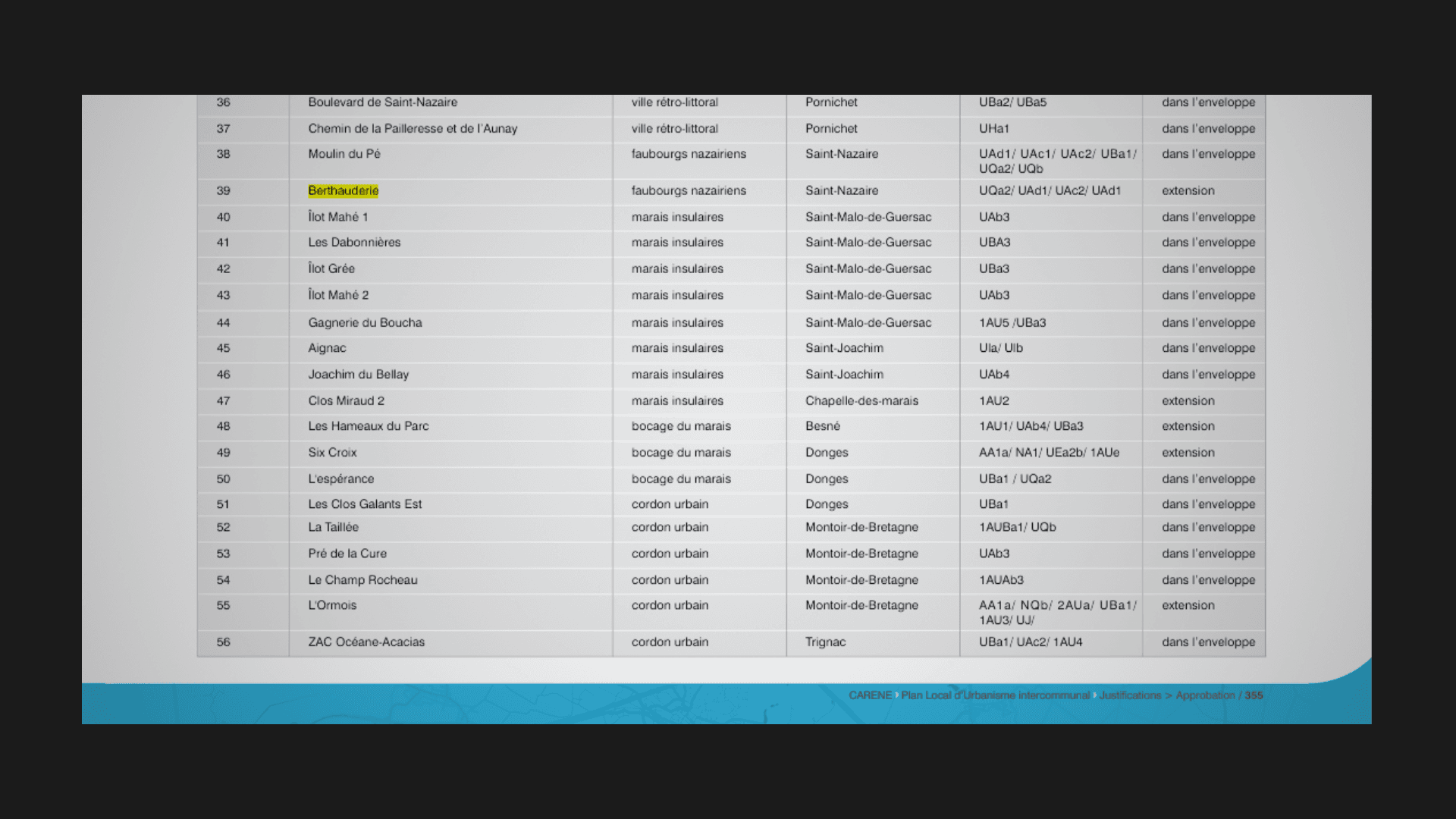Select the Chapelle-des-marais commune cell
The image size is (1456, 819).
(x=861, y=400)
